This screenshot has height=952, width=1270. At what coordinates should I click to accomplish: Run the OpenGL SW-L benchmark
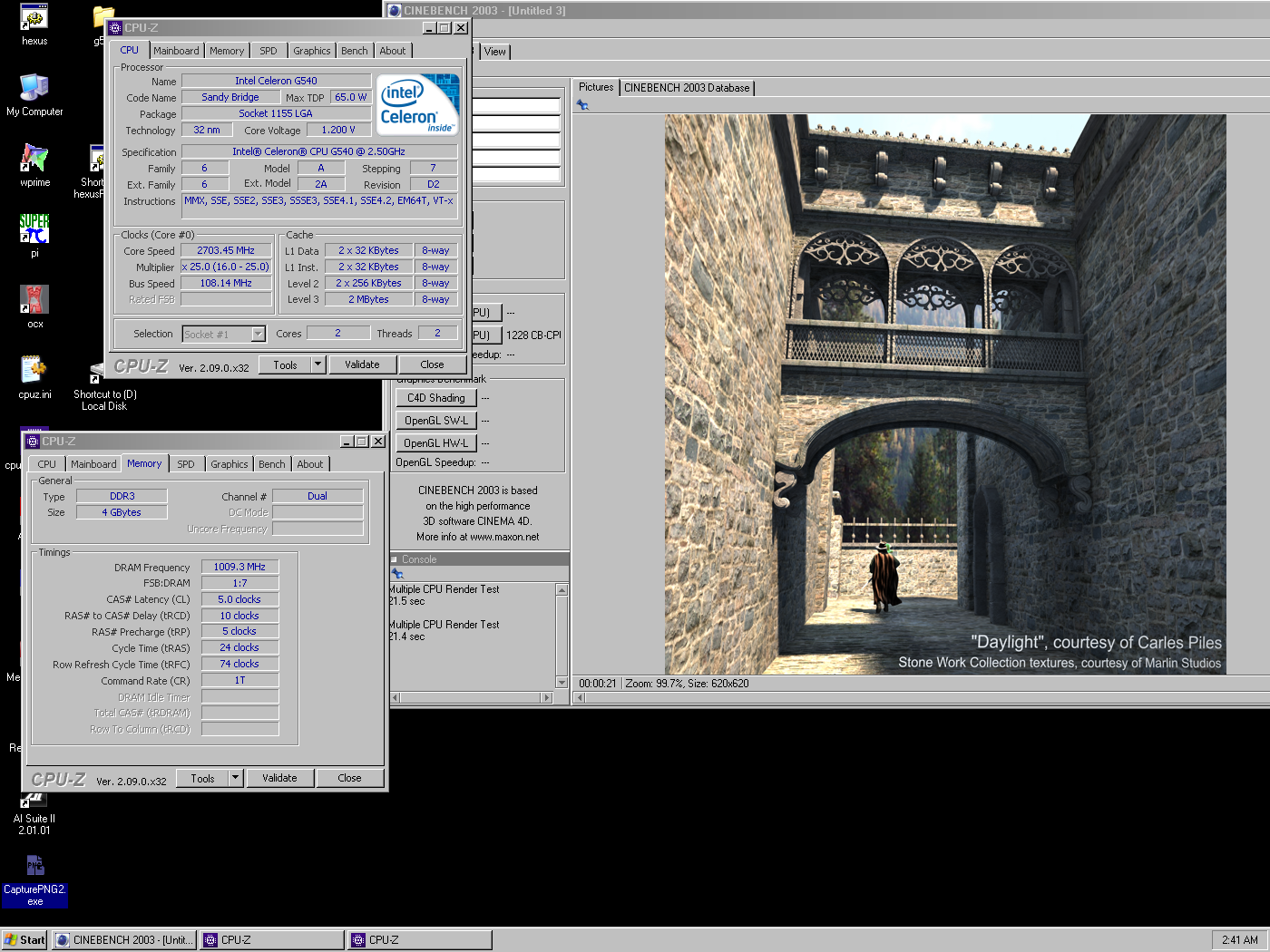click(435, 421)
